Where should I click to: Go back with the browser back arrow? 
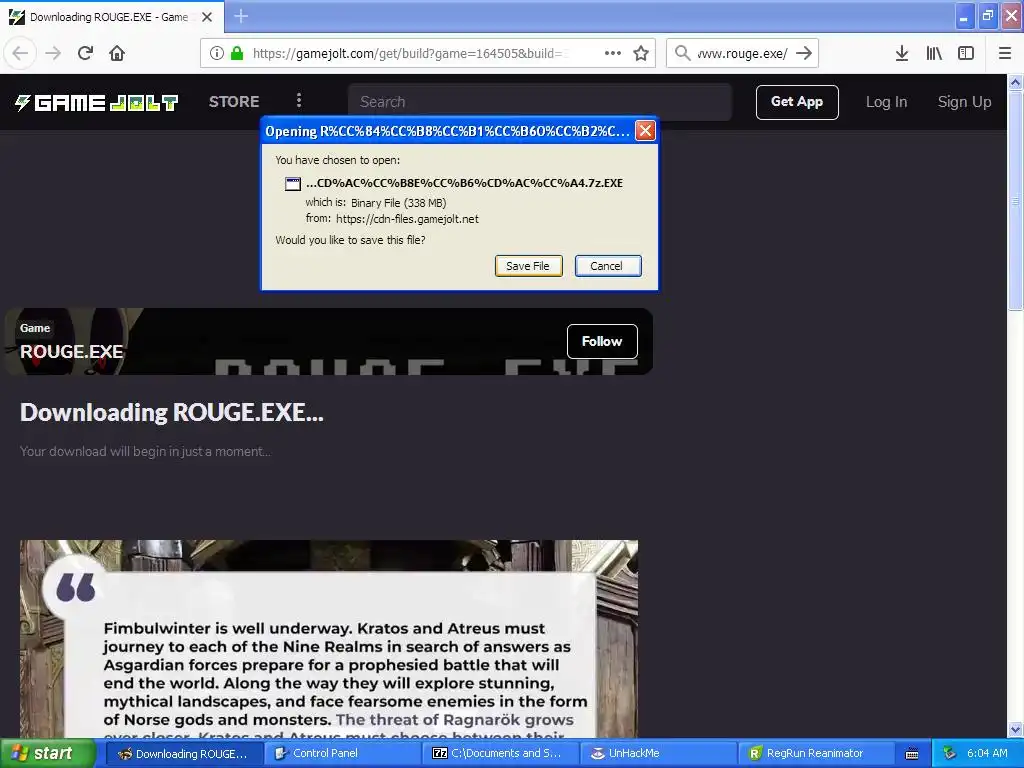(20, 53)
